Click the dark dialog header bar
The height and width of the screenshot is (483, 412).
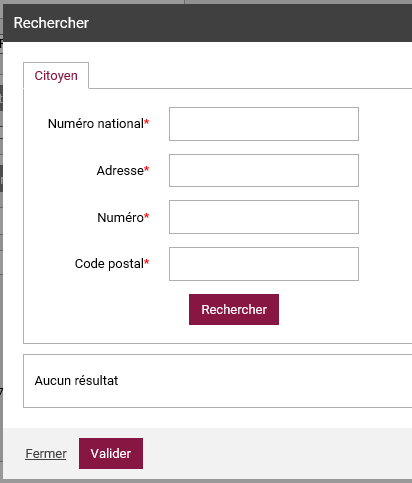click(207, 23)
